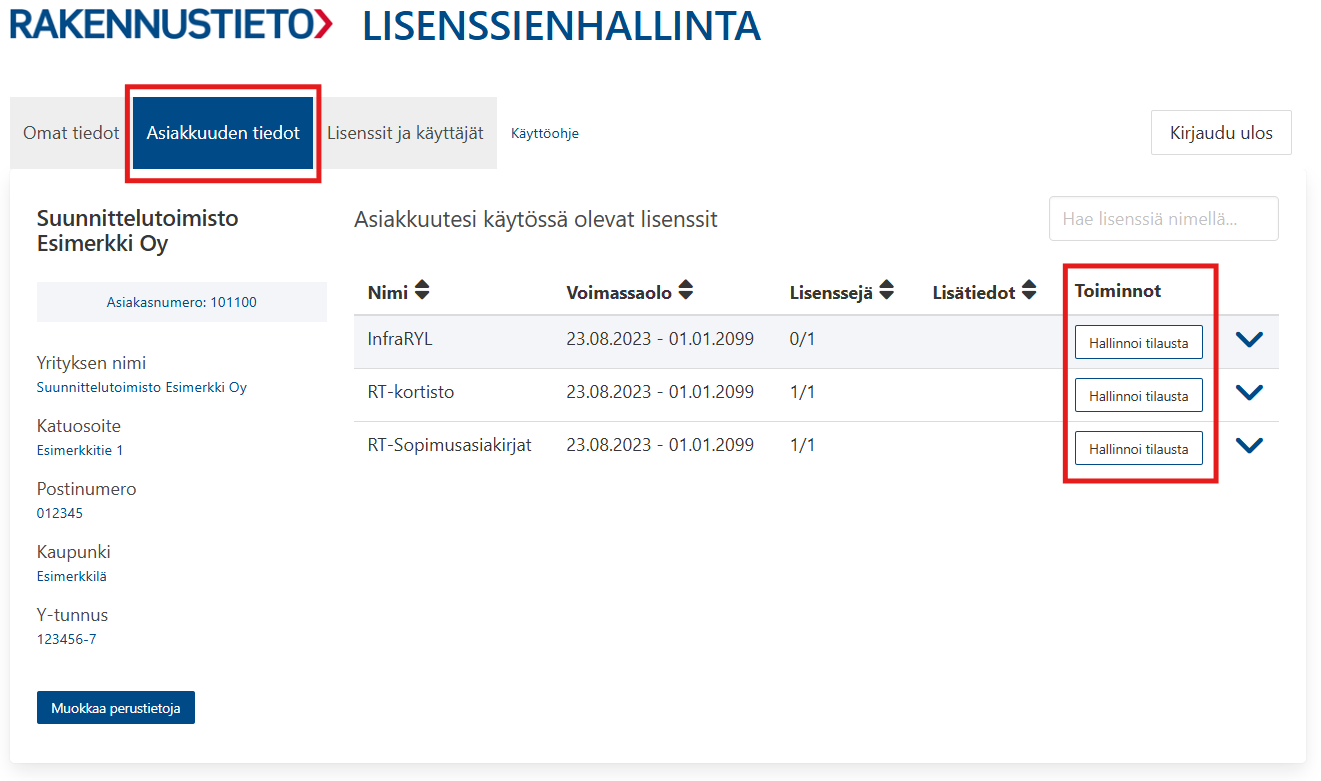Click Hallinnoi tilausta for InfraRYL
The height and width of the screenshot is (781, 1321).
(x=1139, y=342)
